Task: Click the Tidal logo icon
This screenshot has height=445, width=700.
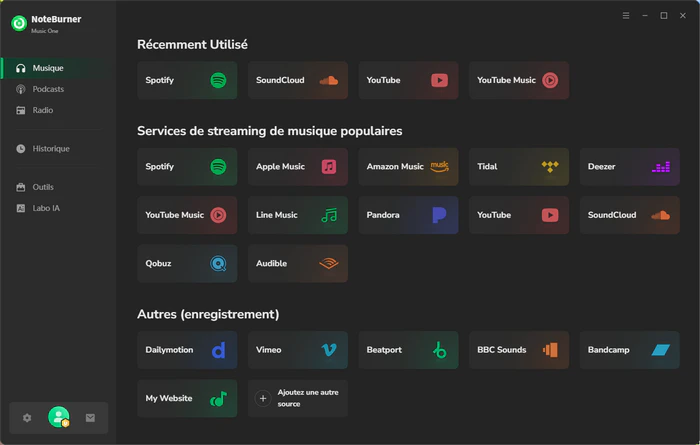Action: click(x=550, y=166)
